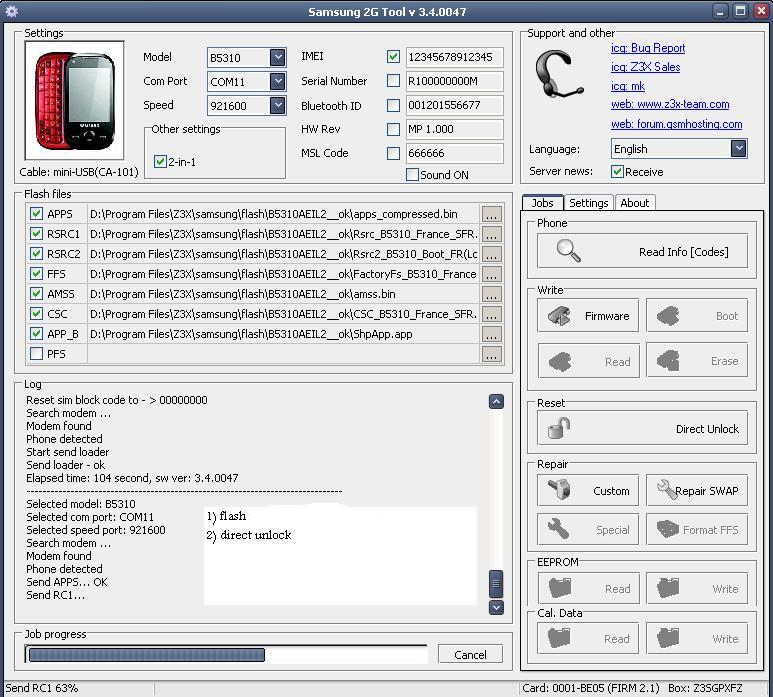Enable the MSL Code checkbox

(393, 153)
